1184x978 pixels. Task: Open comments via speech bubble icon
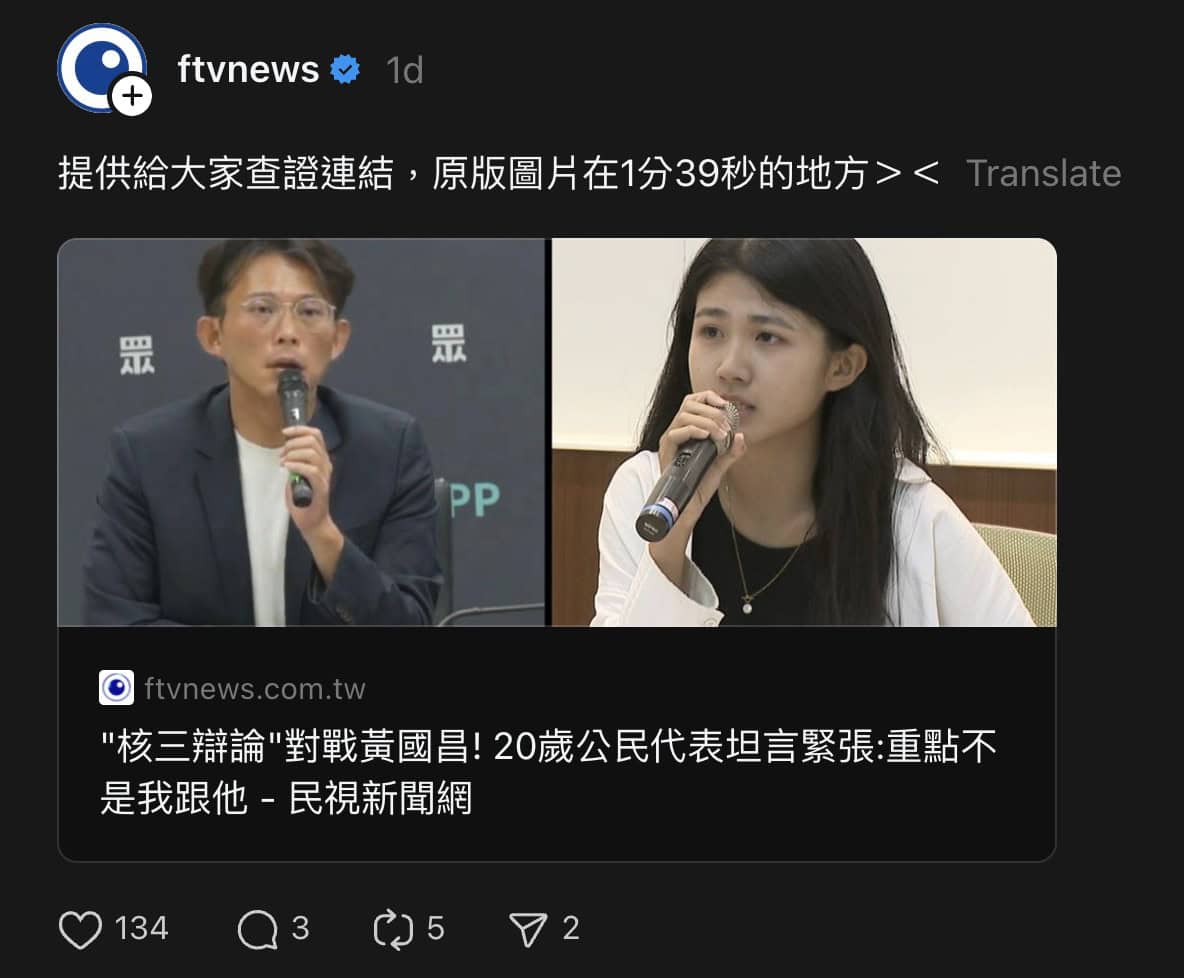point(257,930)
